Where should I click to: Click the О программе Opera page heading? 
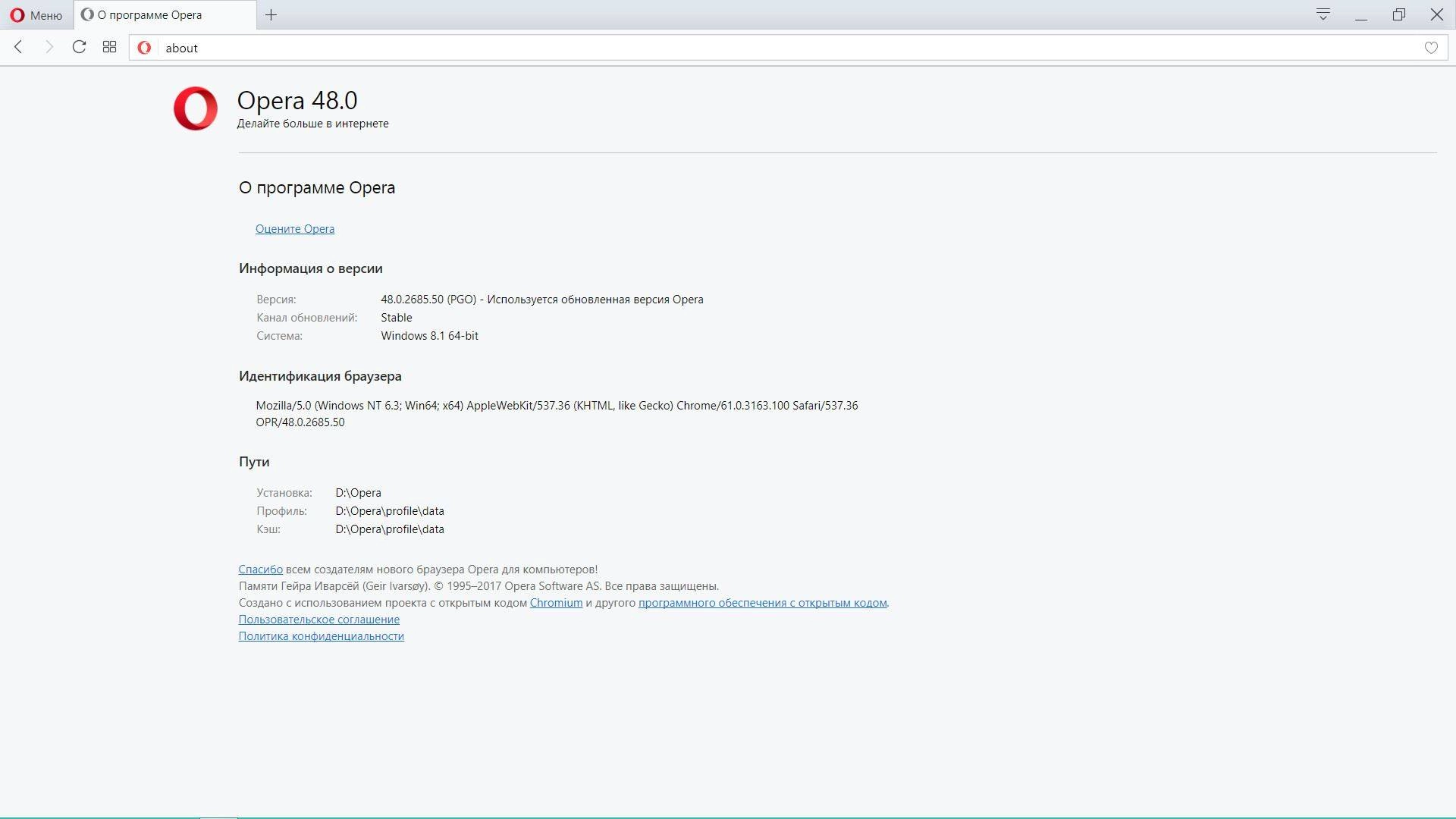317,188
